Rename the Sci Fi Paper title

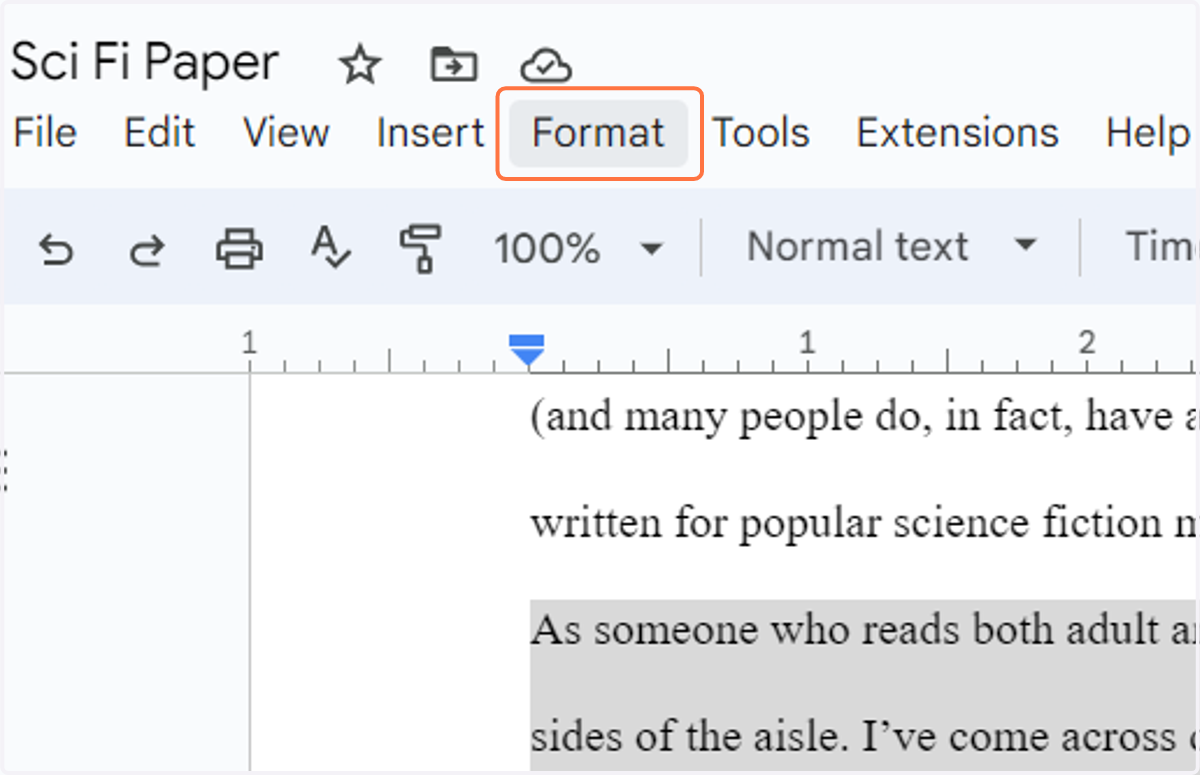[x=145, y=63]
